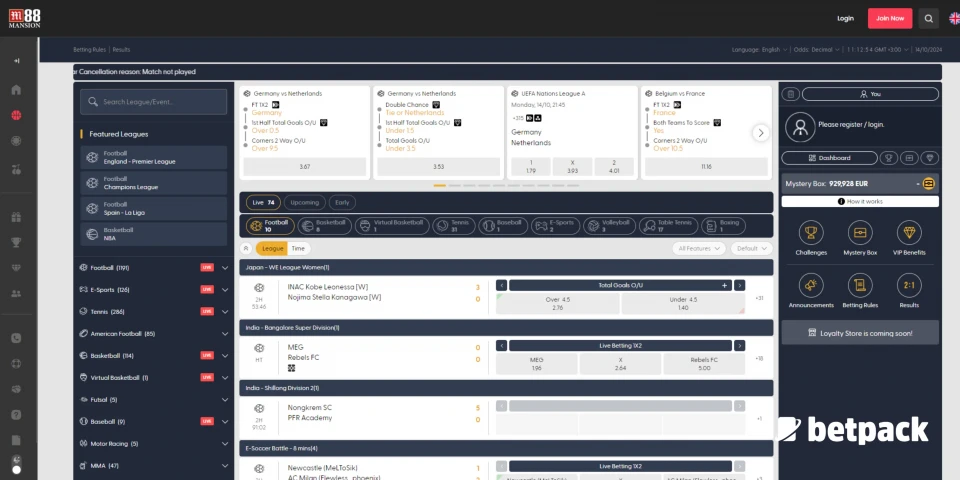Click Search League/Event input field
960x480 pixels.
[154, 102]
